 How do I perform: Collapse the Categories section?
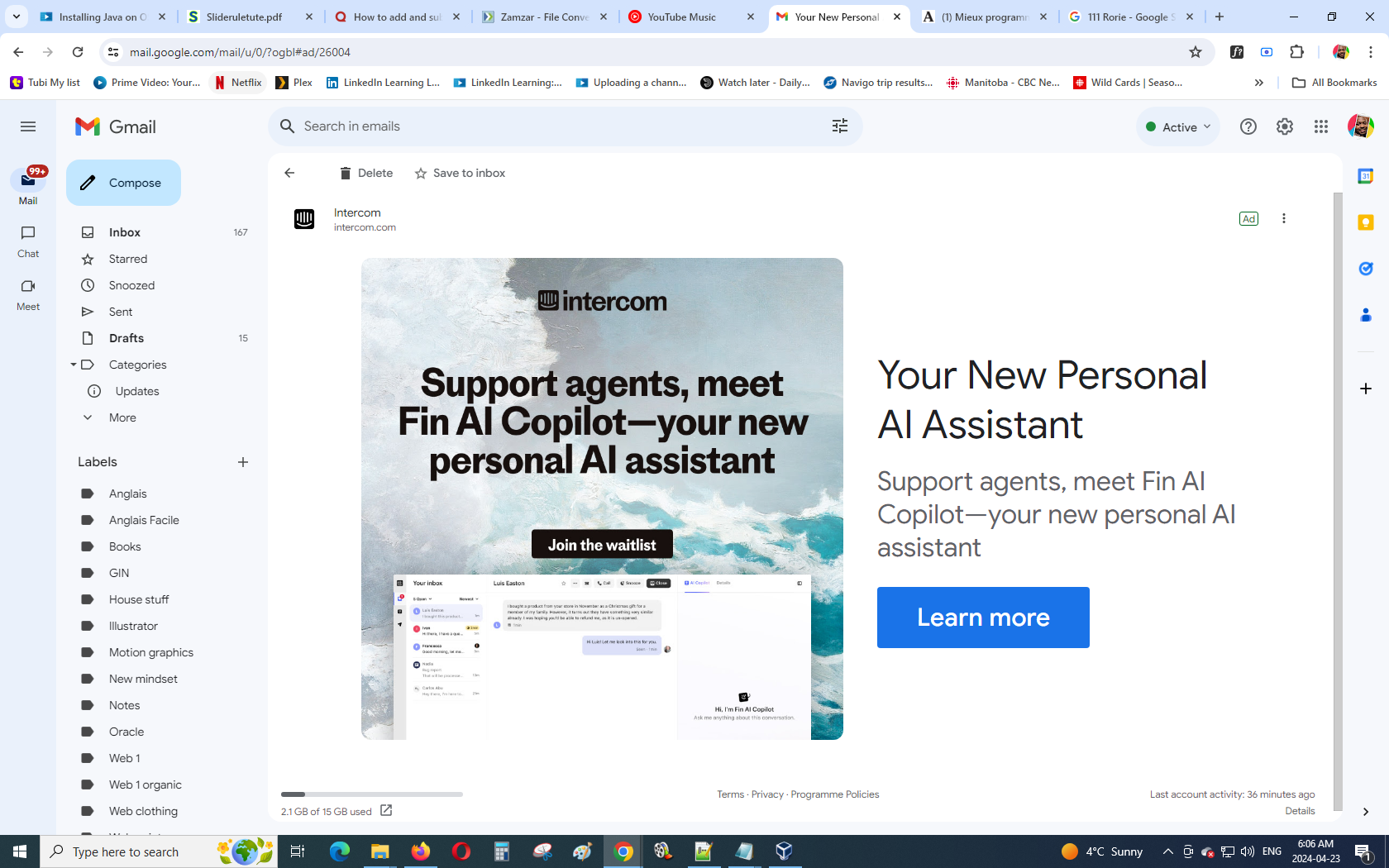(74, 365)
